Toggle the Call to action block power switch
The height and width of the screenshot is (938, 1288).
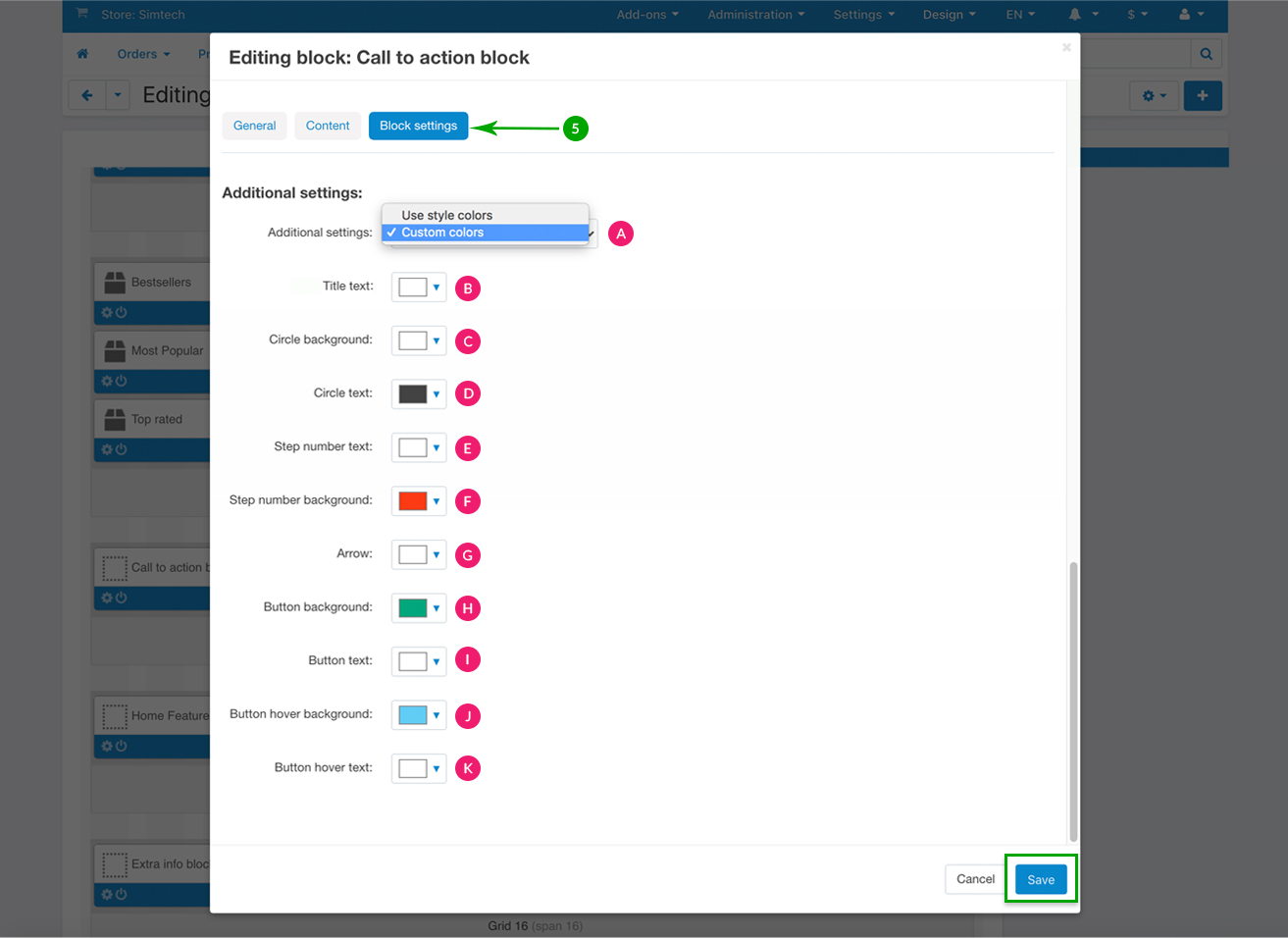coord(122,598)
